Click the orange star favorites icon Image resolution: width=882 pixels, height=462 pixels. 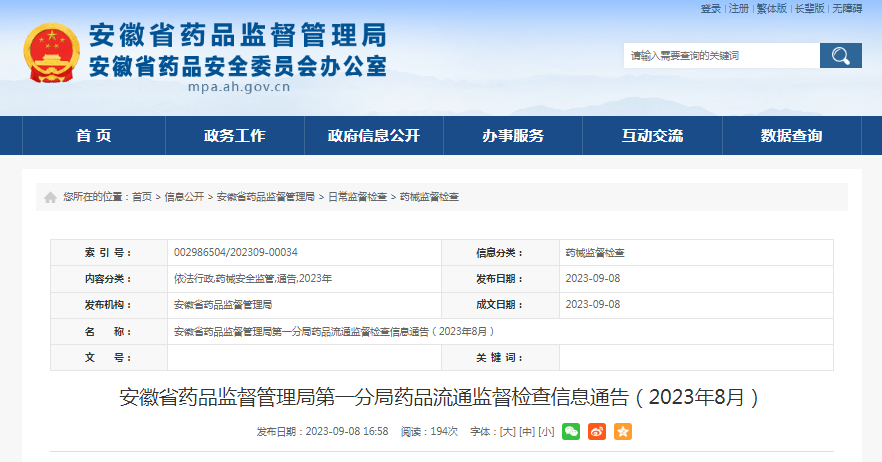623,432
